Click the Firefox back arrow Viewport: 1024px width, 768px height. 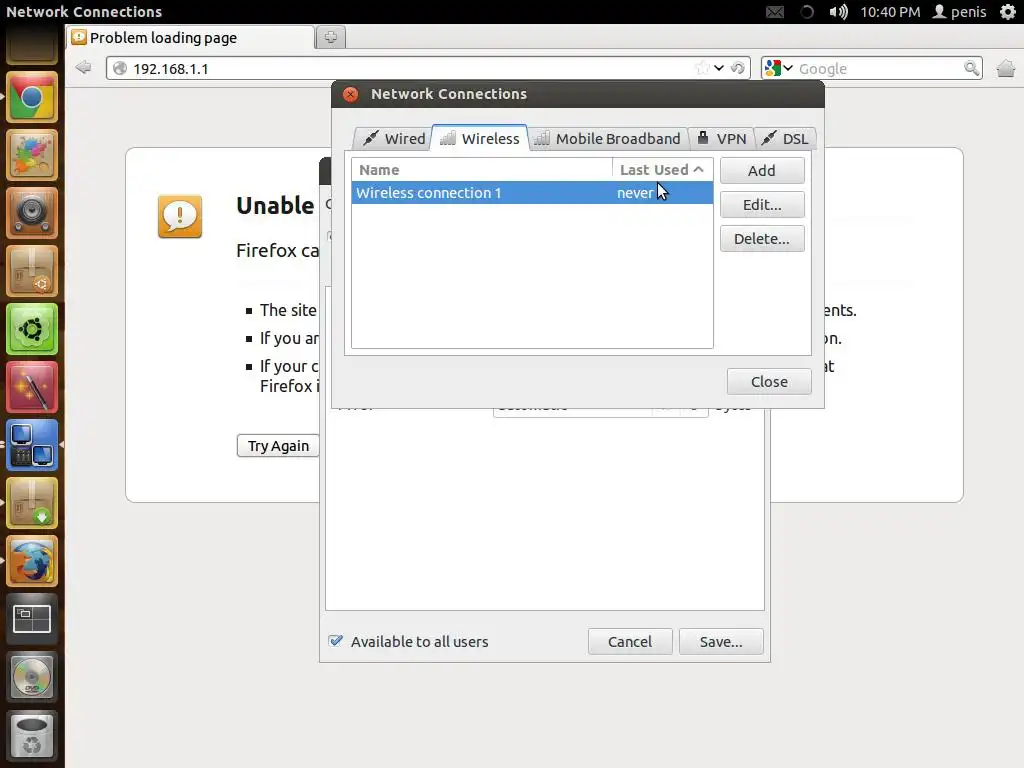tap(83, 67)
